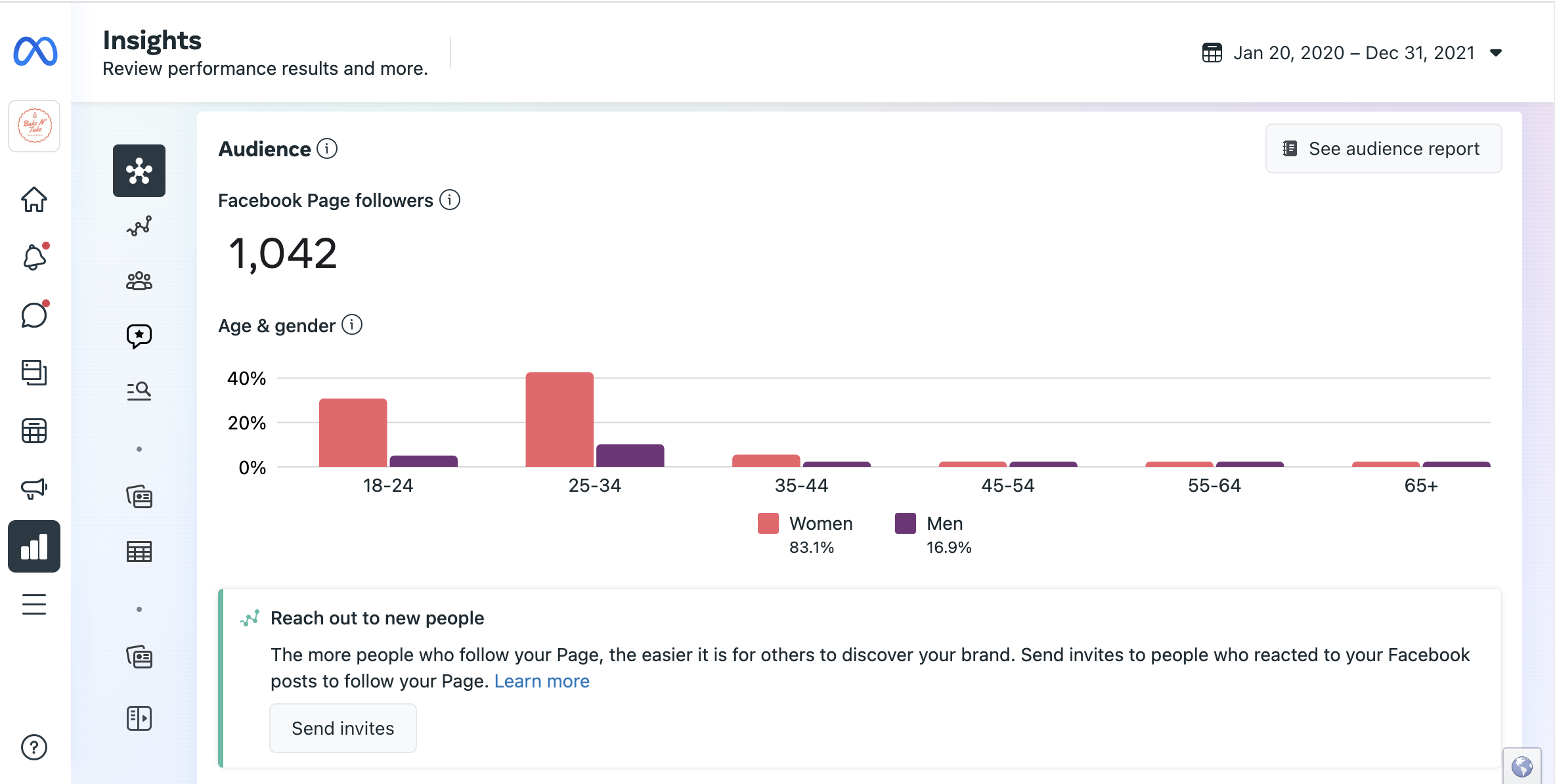Click the Meta logo

[x=35, y=51]
